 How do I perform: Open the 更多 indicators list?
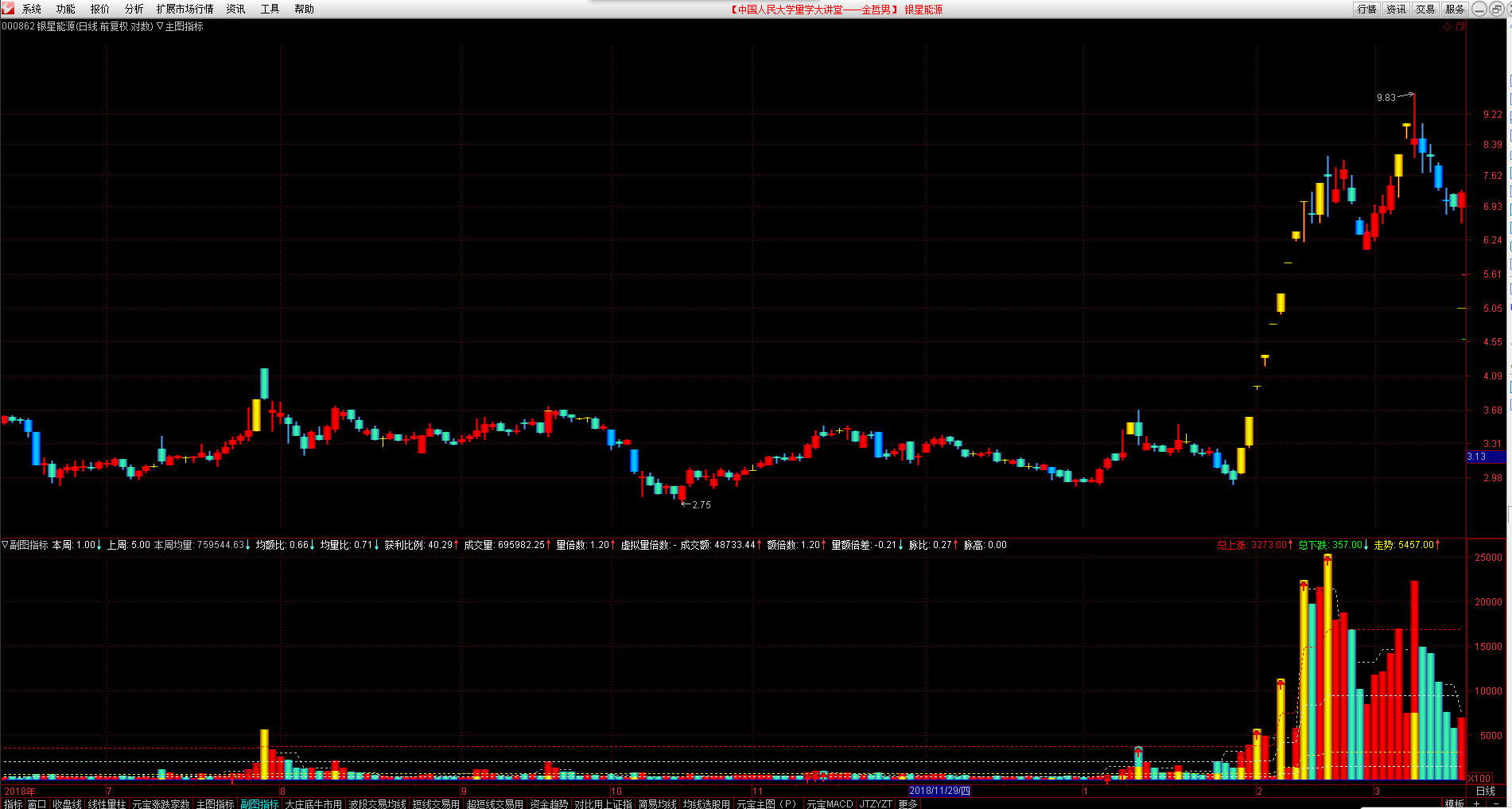tap(908, 803)
